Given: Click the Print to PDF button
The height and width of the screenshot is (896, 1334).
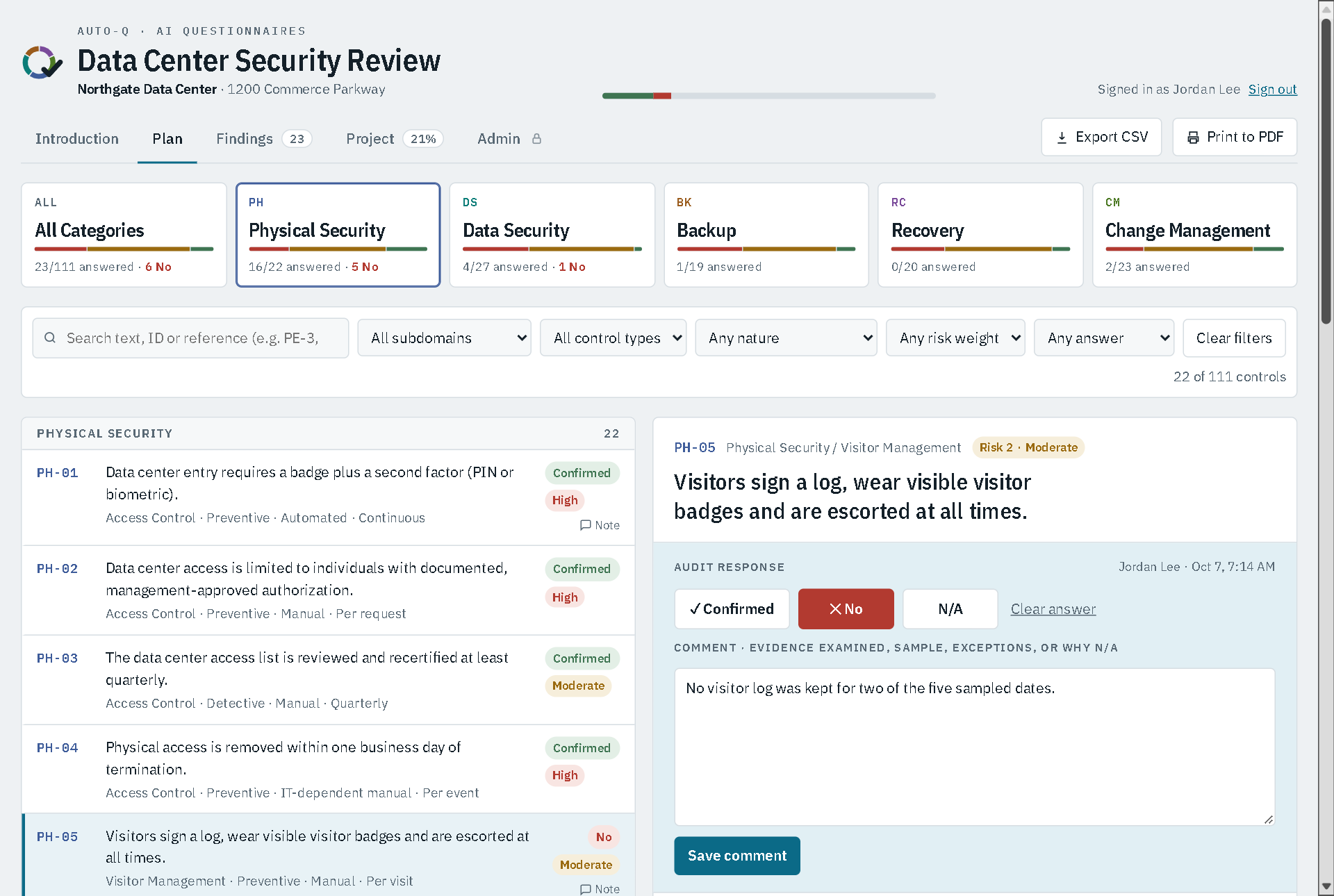Looking at the screenshot, I should (x=1235, y=138).
